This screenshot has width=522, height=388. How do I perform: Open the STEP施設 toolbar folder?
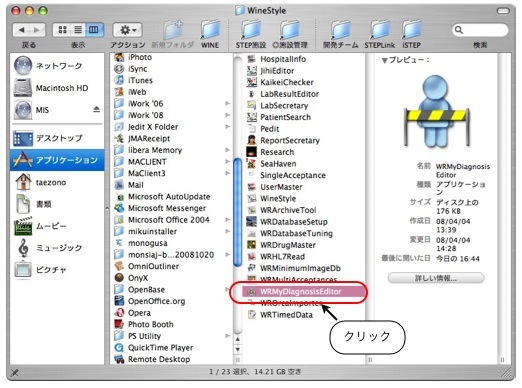point(251,34)
